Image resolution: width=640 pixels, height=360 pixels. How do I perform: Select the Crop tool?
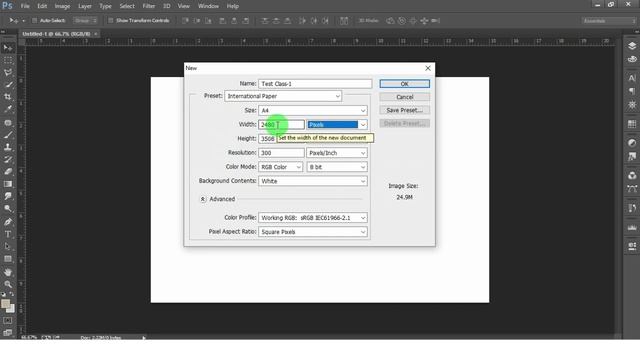click(8, 97)
